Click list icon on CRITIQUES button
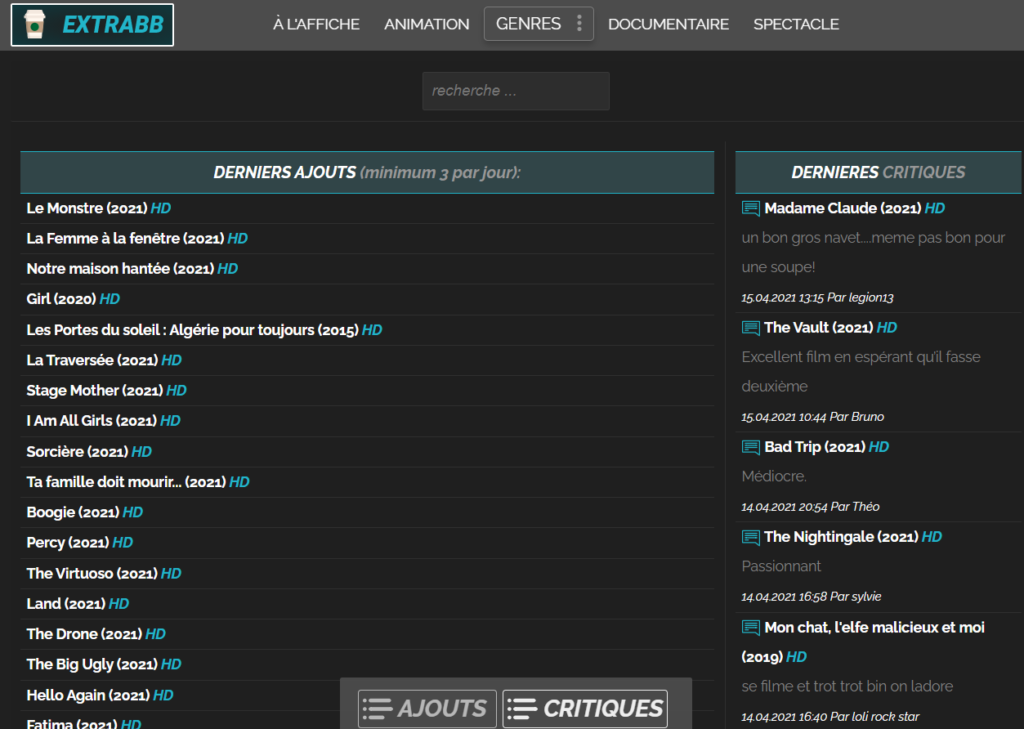Screen dimensions: 1024x729 point(522,709)
